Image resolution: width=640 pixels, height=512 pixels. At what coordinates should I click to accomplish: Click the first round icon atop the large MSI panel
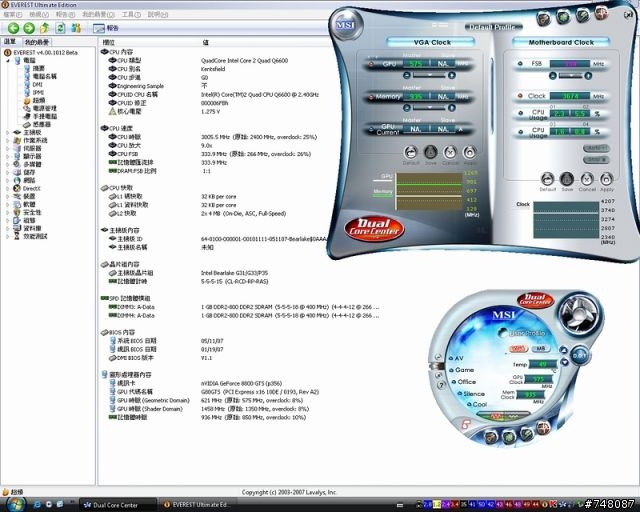click(544, 18)
